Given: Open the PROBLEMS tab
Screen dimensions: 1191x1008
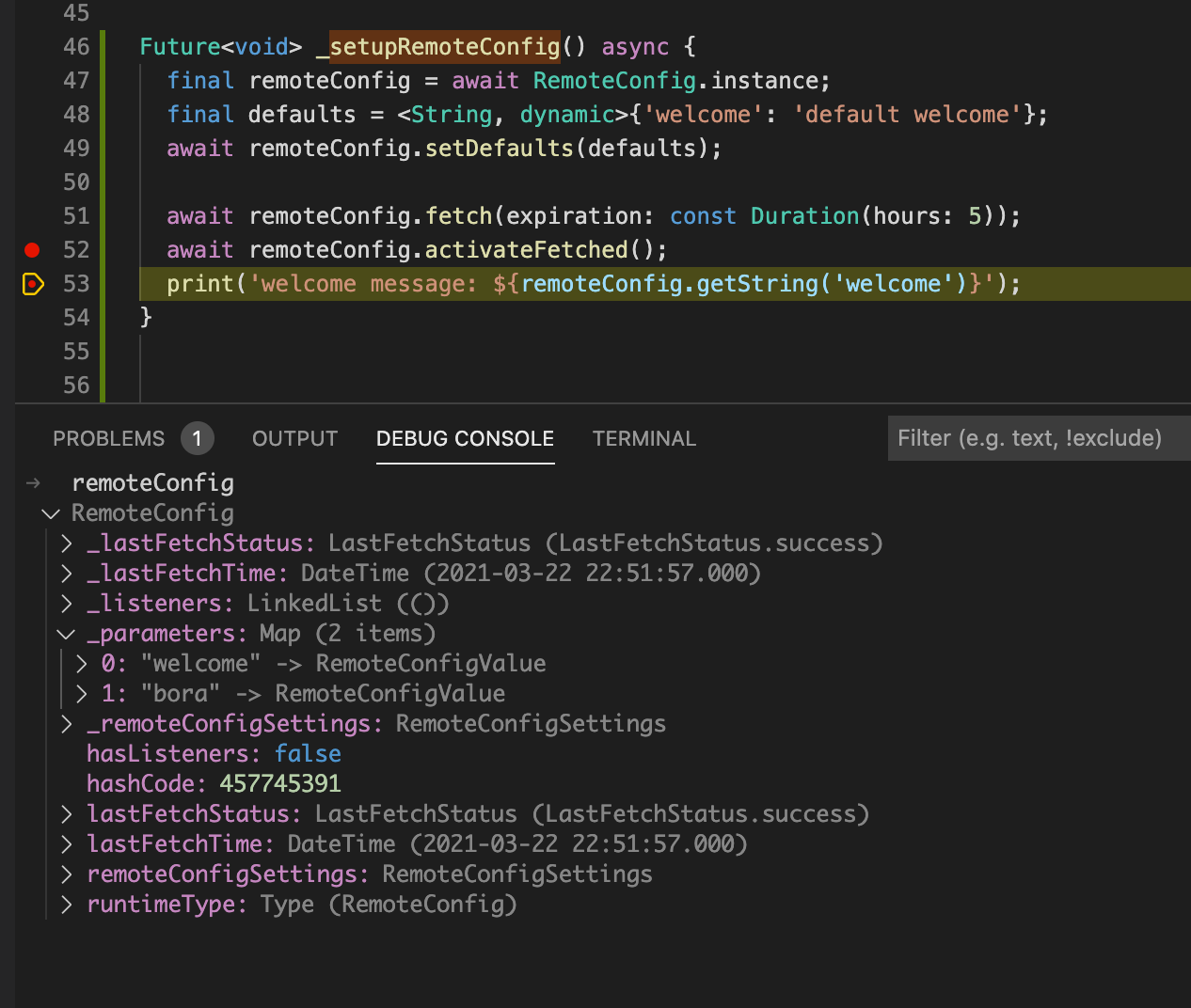Looking at the screenshot, I should click(x=108, y=439).
